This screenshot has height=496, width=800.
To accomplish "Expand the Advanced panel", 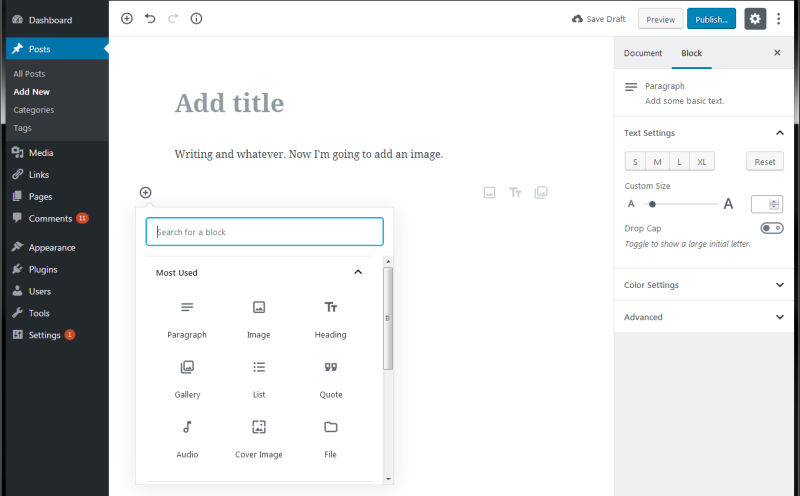I will pyautogui.click(x=704, y=317).
